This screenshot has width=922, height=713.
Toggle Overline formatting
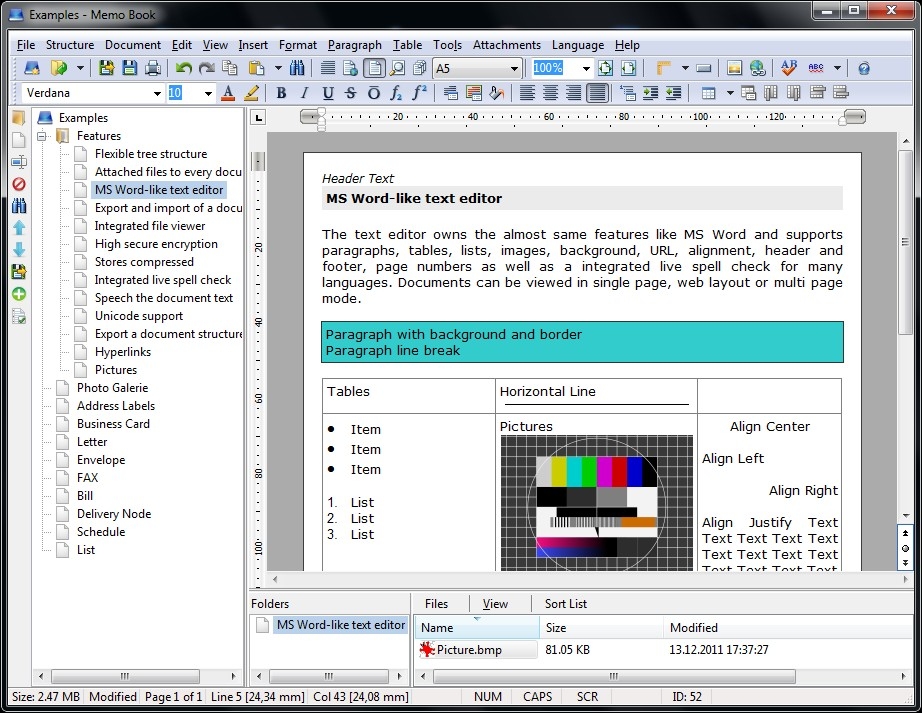[x=373, y=93]
